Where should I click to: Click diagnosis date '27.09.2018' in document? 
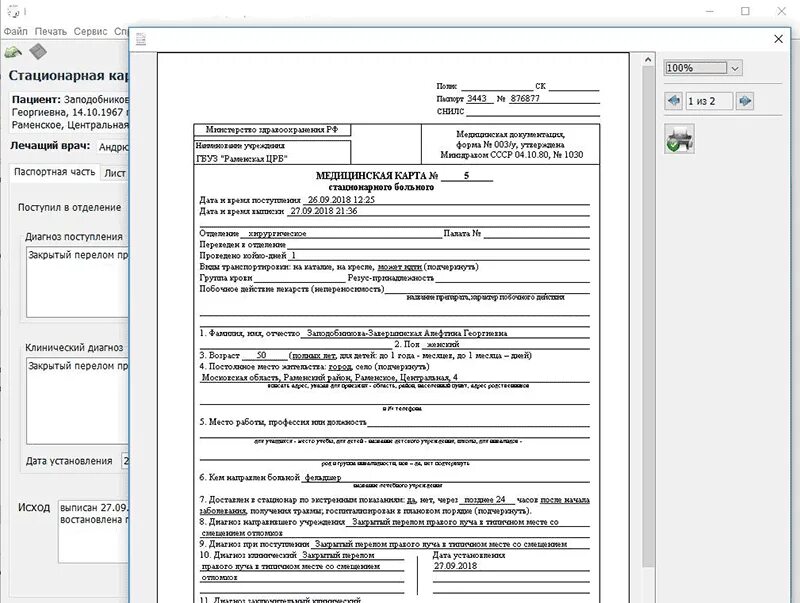456,566
